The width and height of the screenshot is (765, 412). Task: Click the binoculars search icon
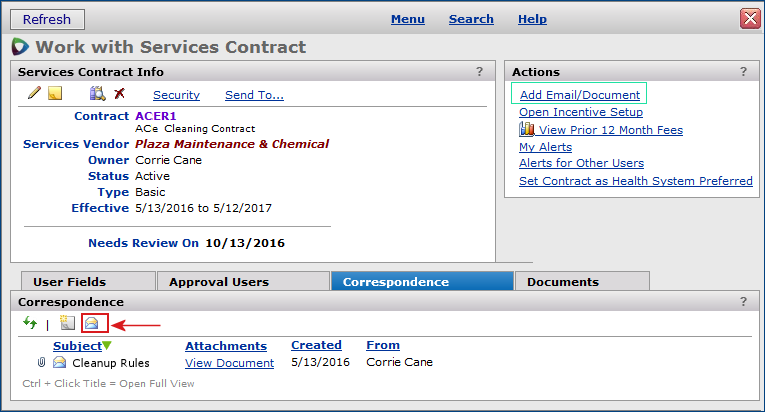[x=97, y=94]
